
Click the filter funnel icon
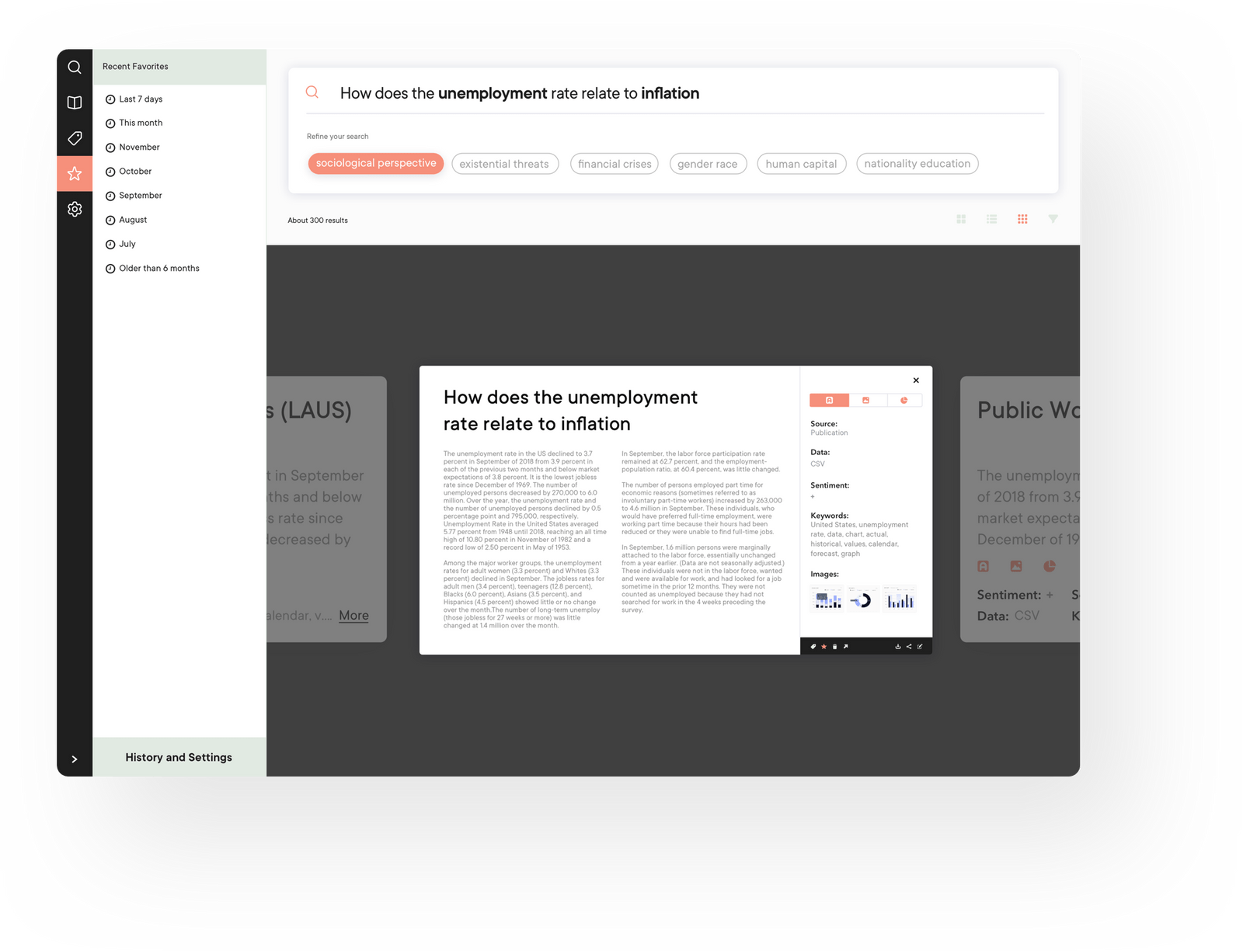pos(1053,219)
